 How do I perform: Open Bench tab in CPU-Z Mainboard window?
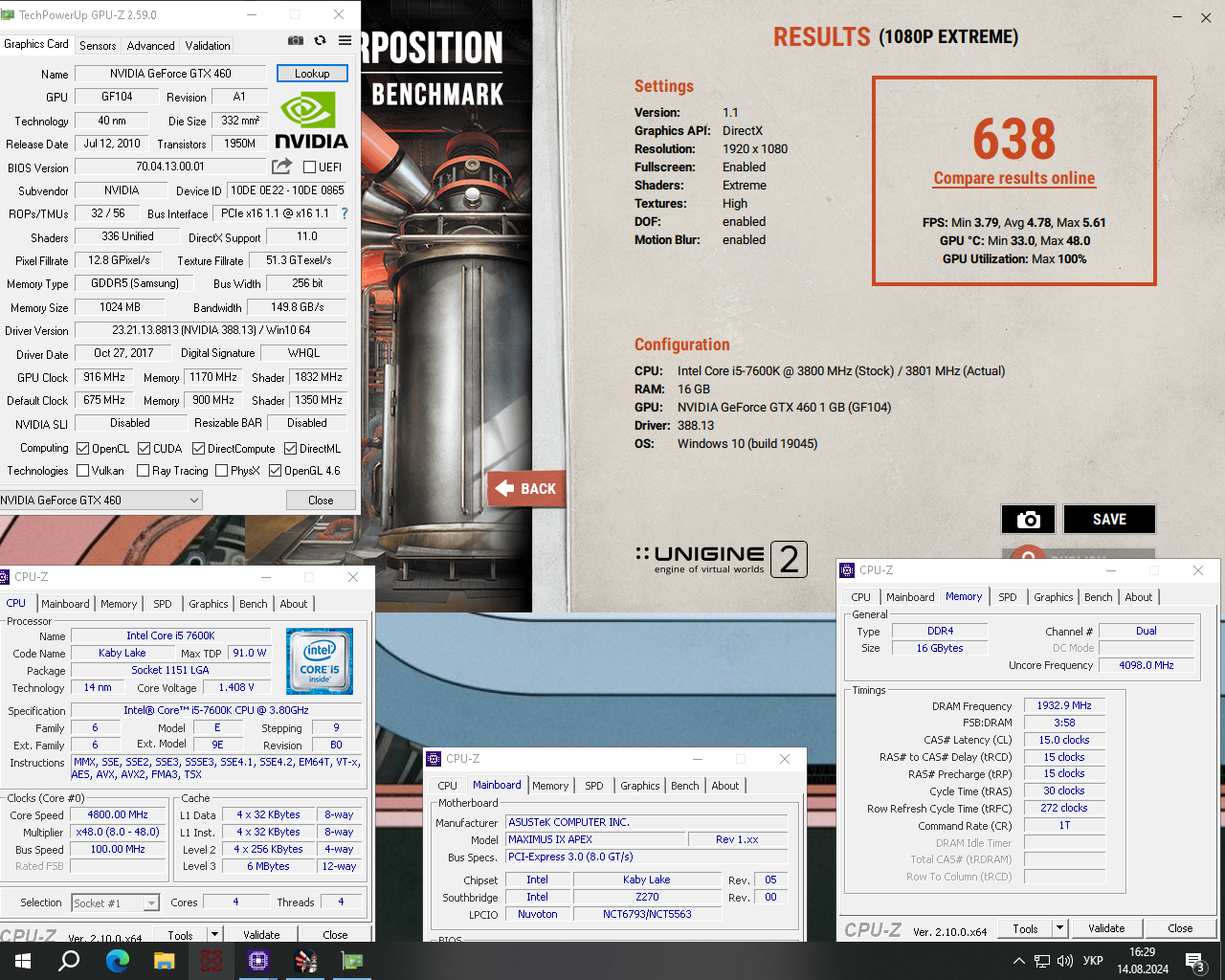(x=685, y=786)
